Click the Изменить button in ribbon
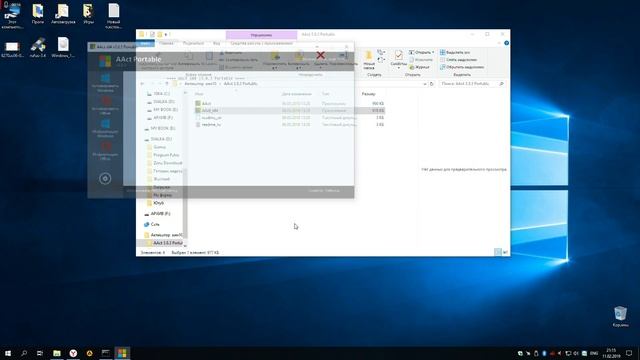 420,60
